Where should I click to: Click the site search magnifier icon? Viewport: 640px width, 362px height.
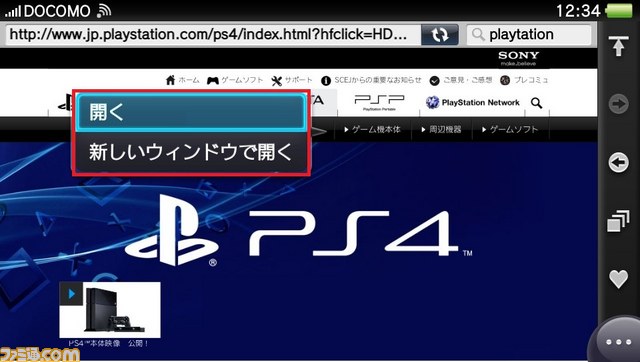[537, 103]
